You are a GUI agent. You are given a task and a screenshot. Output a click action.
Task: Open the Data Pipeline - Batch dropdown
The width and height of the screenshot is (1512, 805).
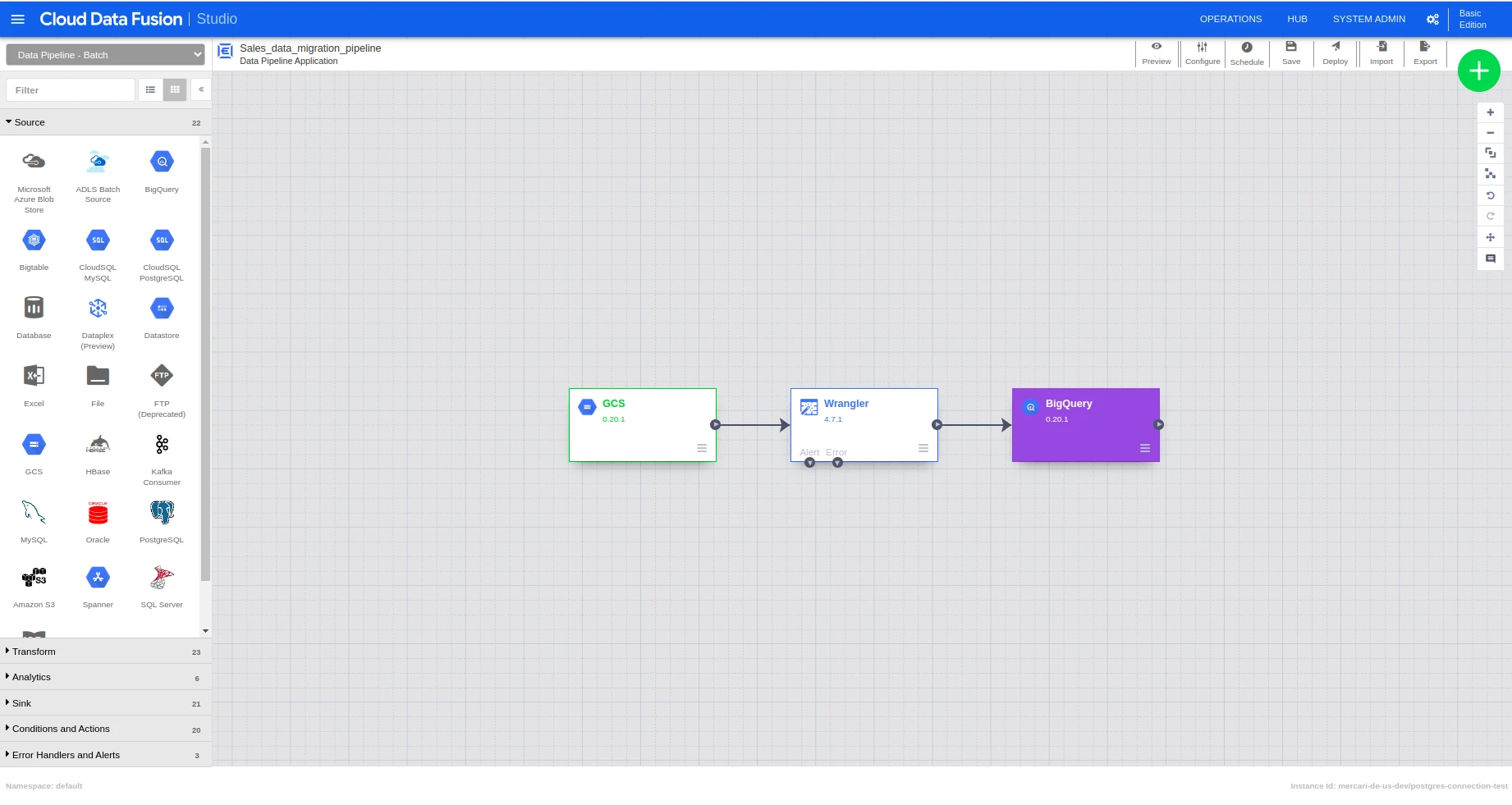coord(105,55)
